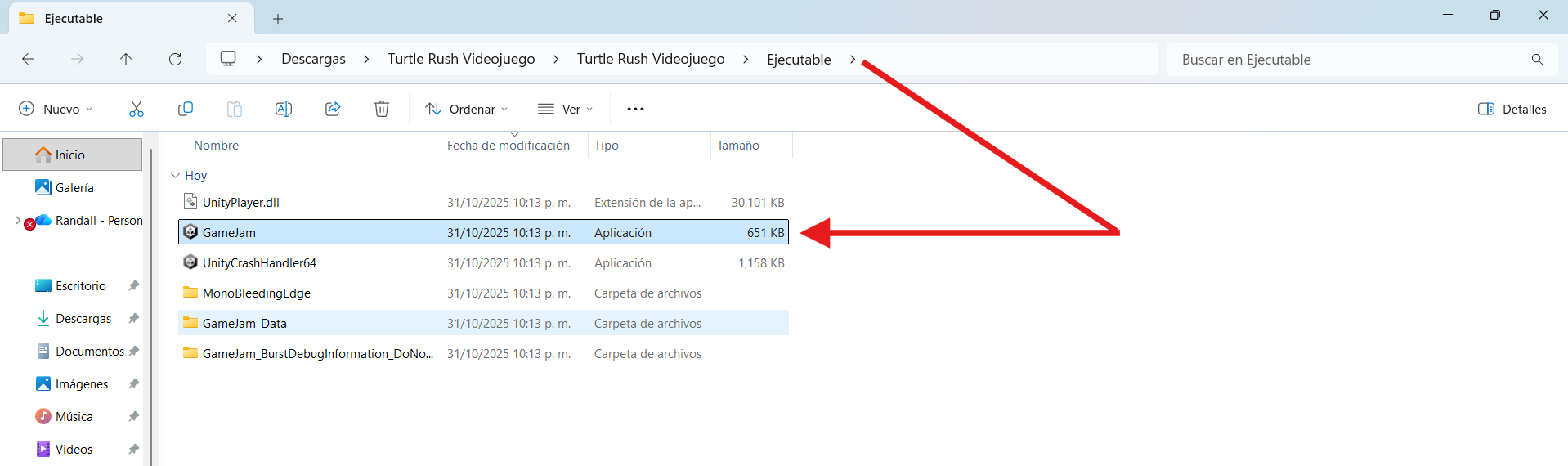Screen dimensions: 1568x466
Task: Select the UnityCrashHandler64 file icon
Action: 190,262
